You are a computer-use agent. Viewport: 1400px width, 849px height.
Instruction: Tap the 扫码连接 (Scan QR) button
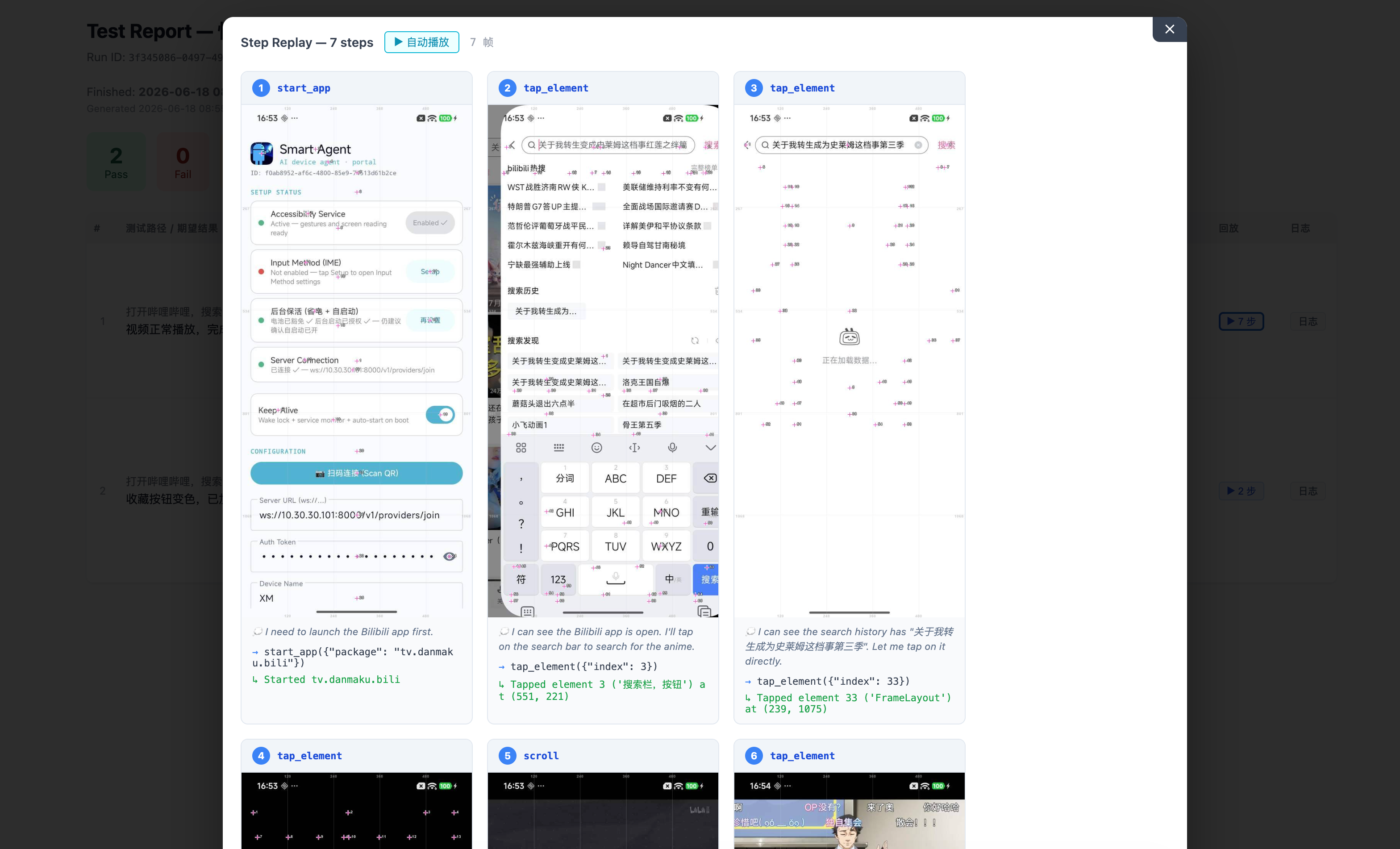point(356,473)
